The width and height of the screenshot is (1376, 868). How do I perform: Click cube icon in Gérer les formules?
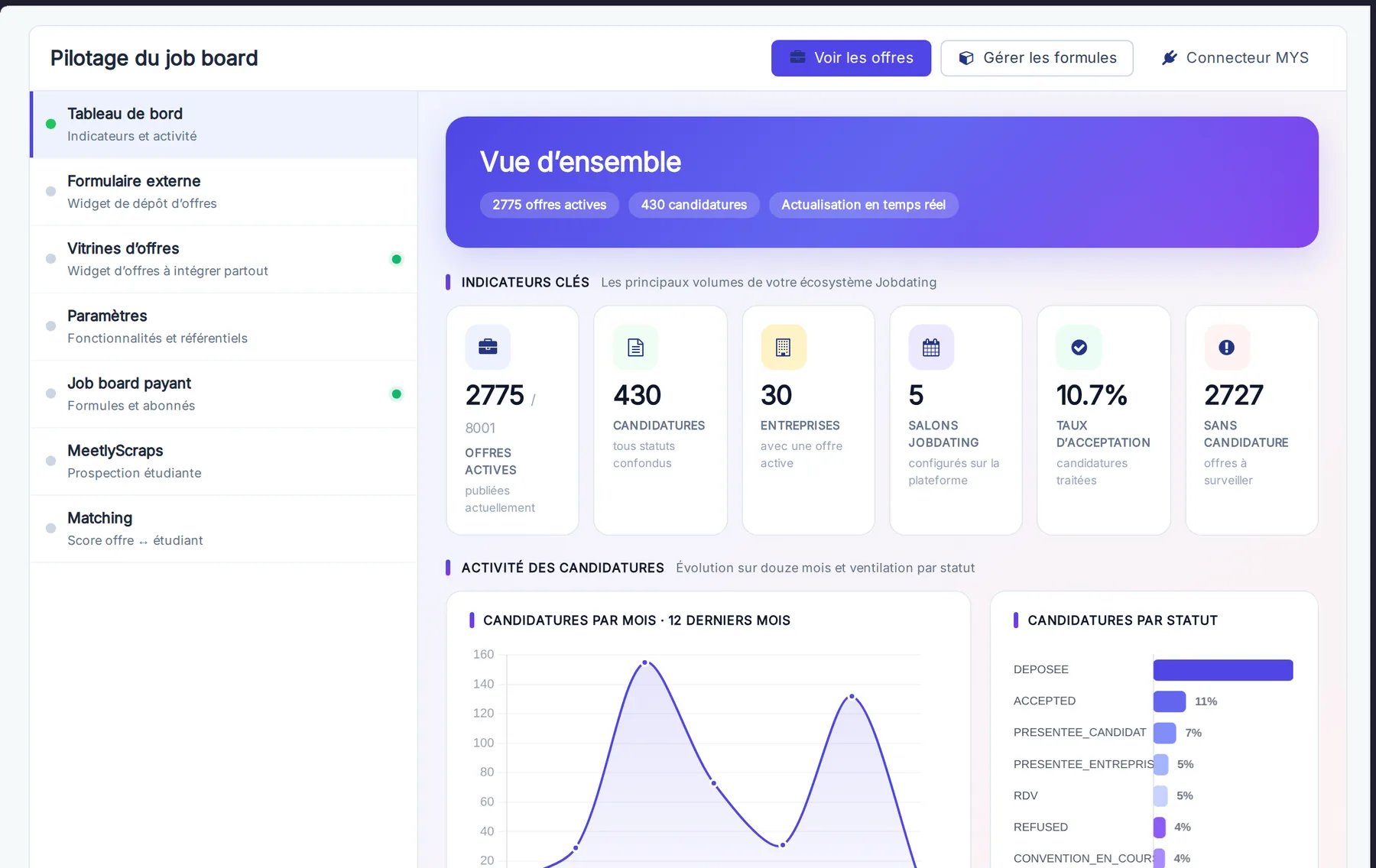(x=966, y=58)
